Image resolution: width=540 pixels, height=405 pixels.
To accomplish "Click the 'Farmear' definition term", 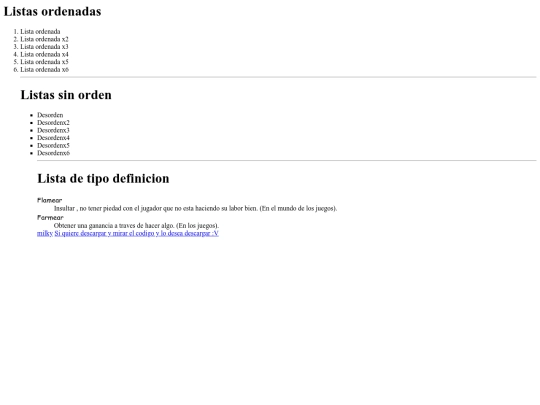I will tap(50, 217).
